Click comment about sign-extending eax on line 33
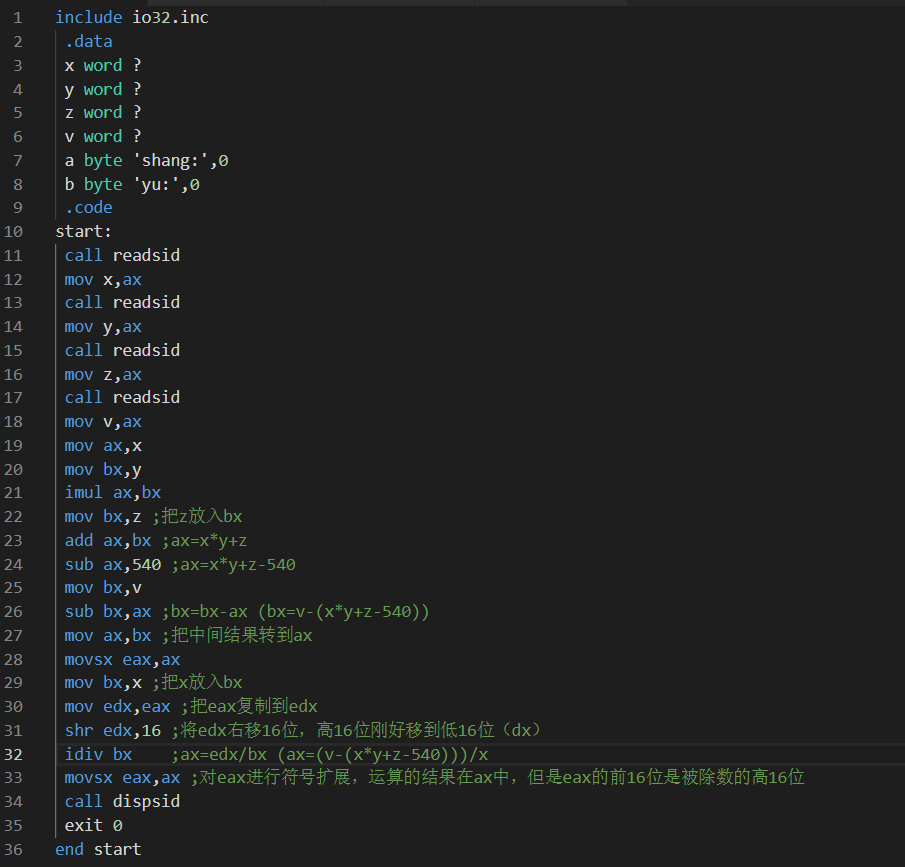 [498, 778]
